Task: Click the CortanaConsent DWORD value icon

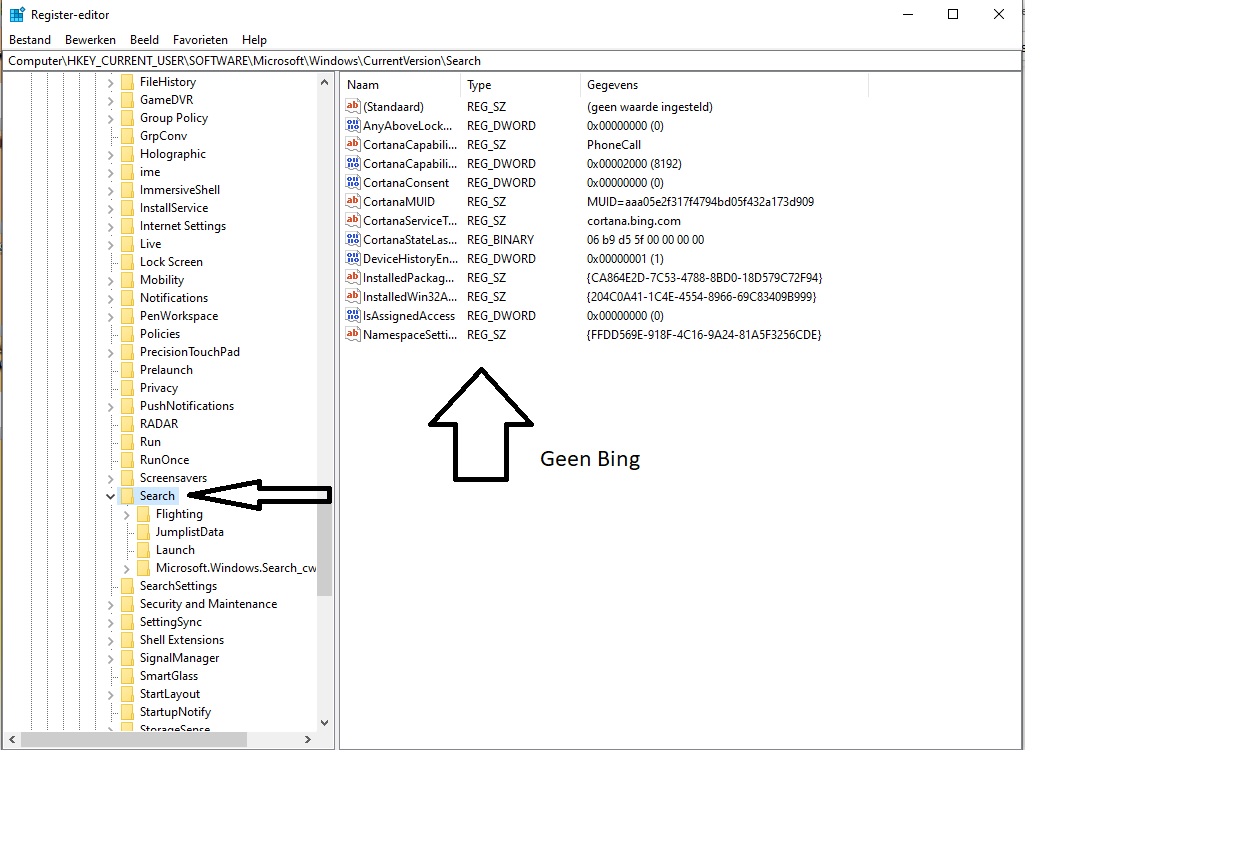Action: (x=352, y=183)
